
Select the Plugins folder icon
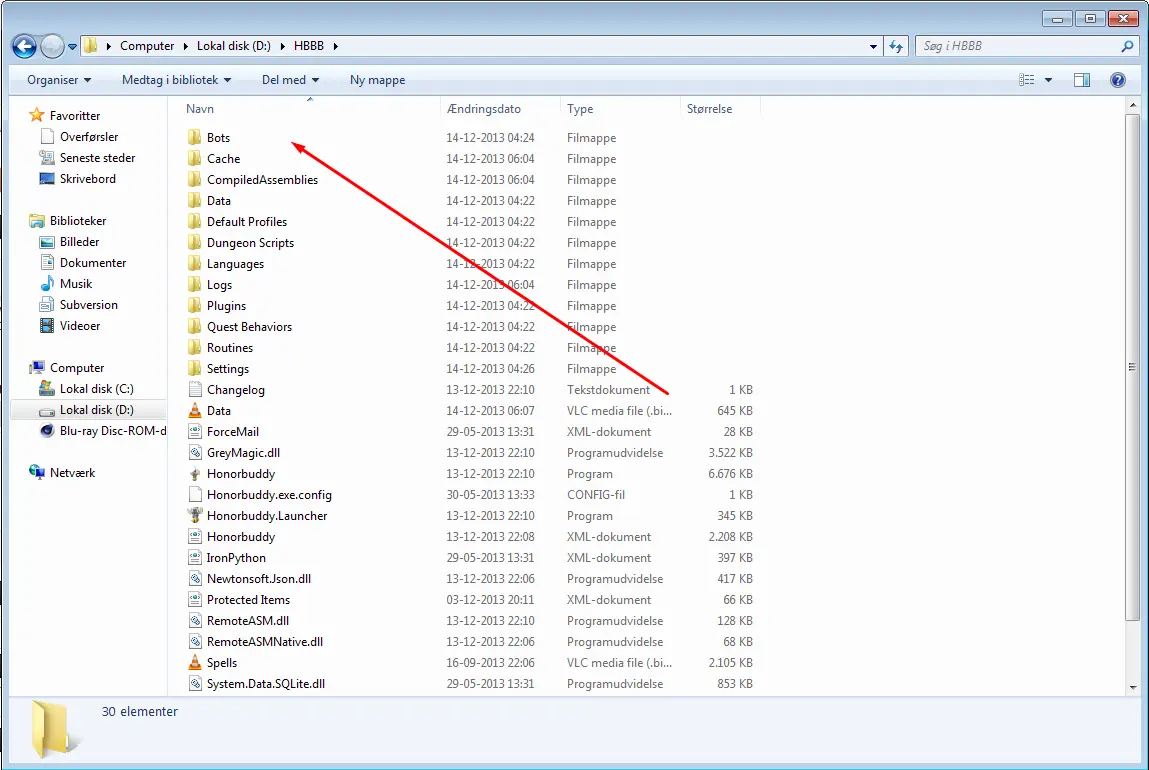click(194, 306)
